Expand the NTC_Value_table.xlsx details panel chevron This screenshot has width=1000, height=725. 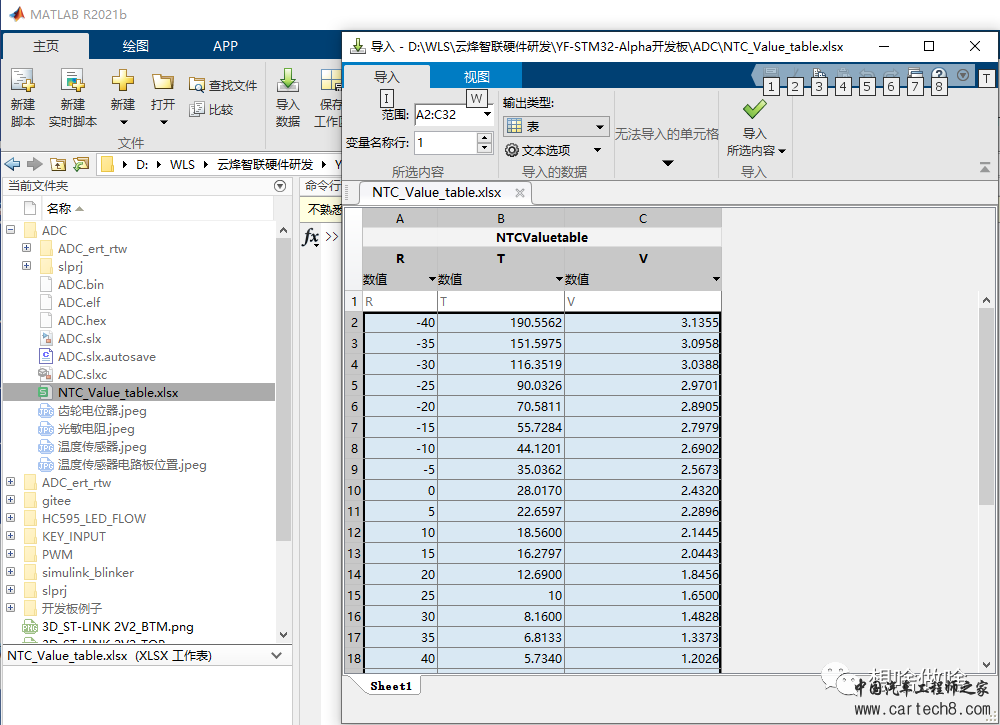277,655
